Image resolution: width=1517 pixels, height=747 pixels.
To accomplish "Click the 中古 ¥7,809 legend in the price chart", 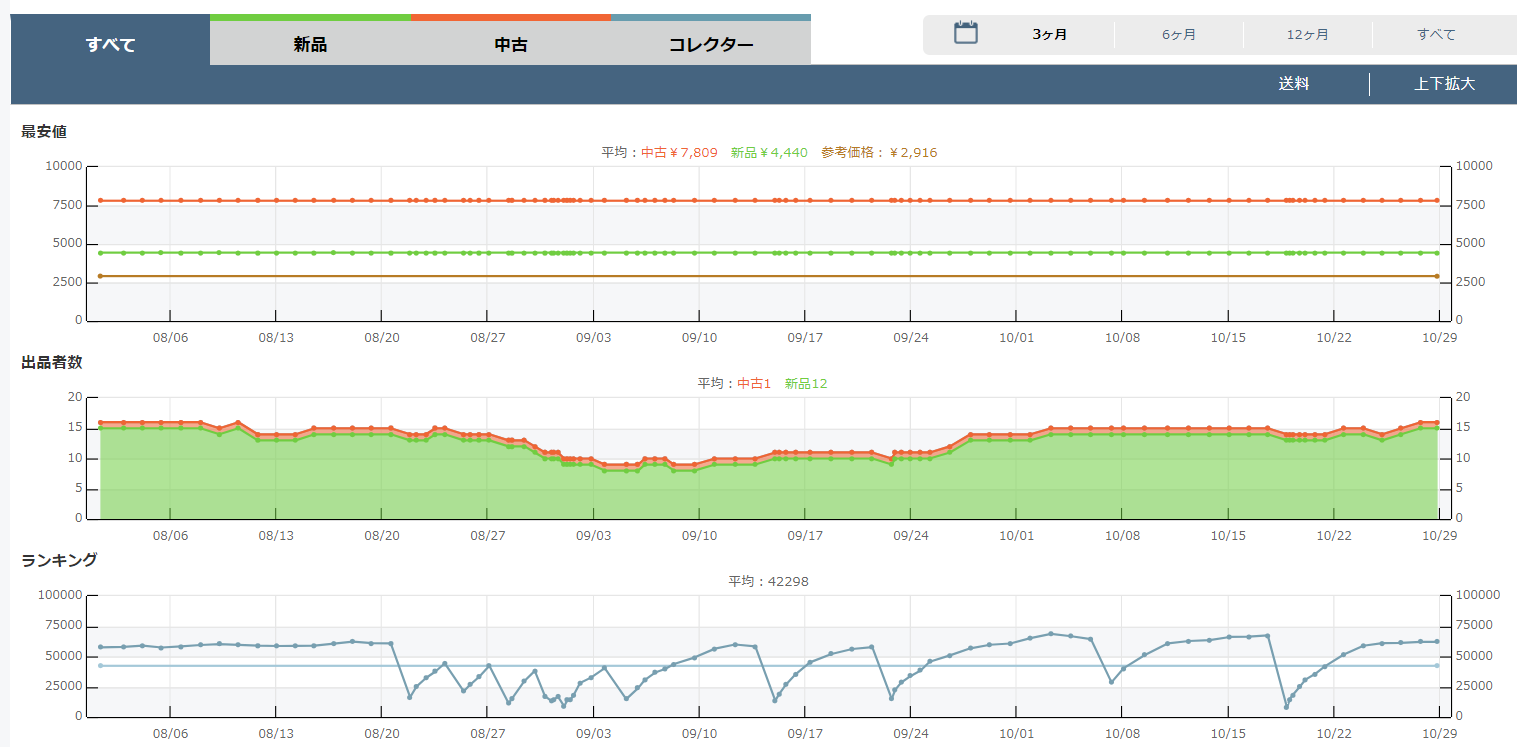I will tap(679, 153).
